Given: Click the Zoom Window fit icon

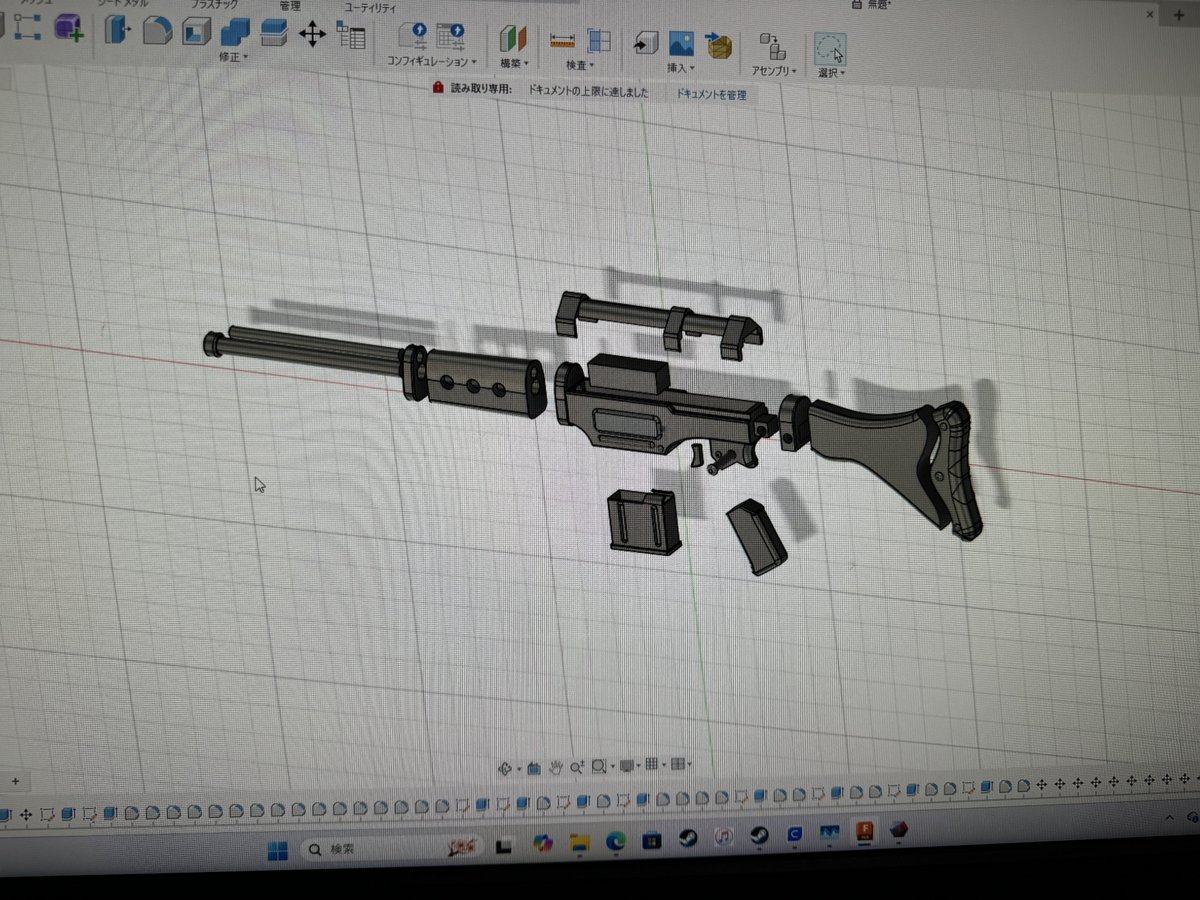Looking at the screenshot, I should 599,766.
